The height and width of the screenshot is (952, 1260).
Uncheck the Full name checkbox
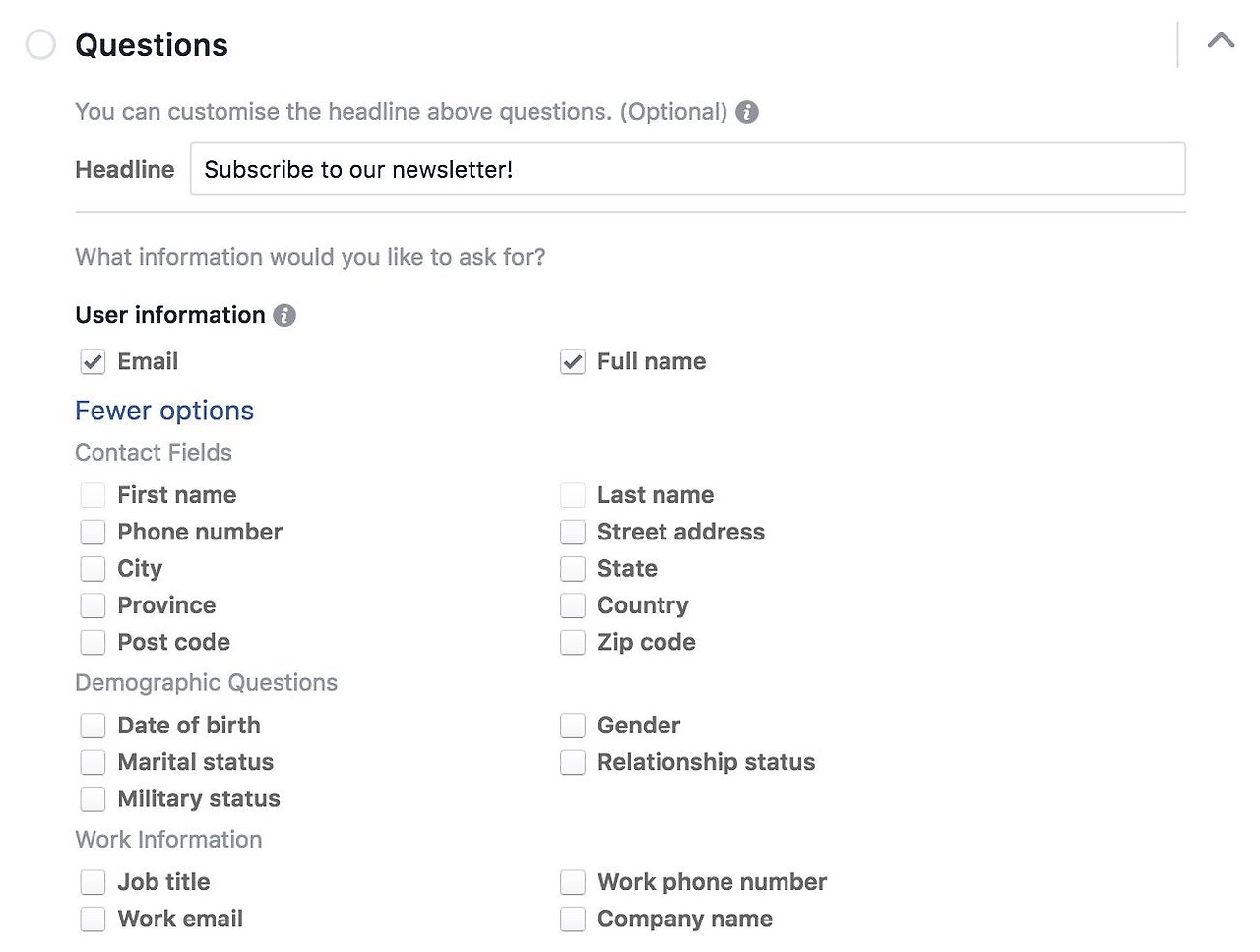pyautogui.click(x=573, y=362)
